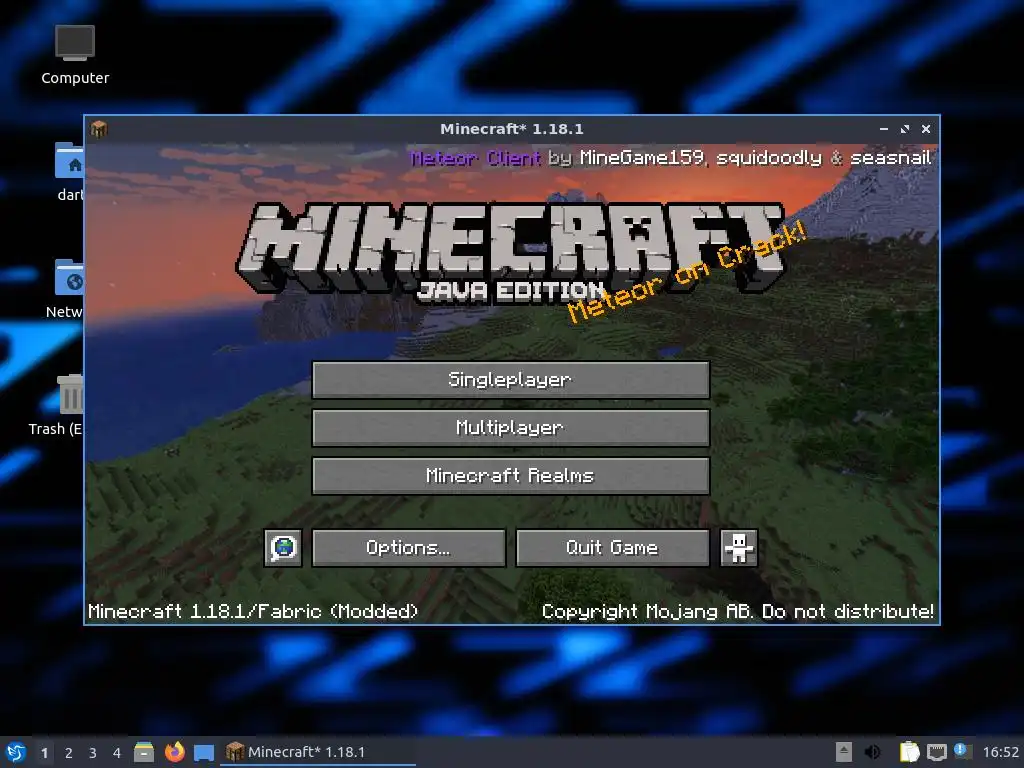Select Minecraft 1.18.1 taskbar entry
The image size is (1024, 768).
318,752
